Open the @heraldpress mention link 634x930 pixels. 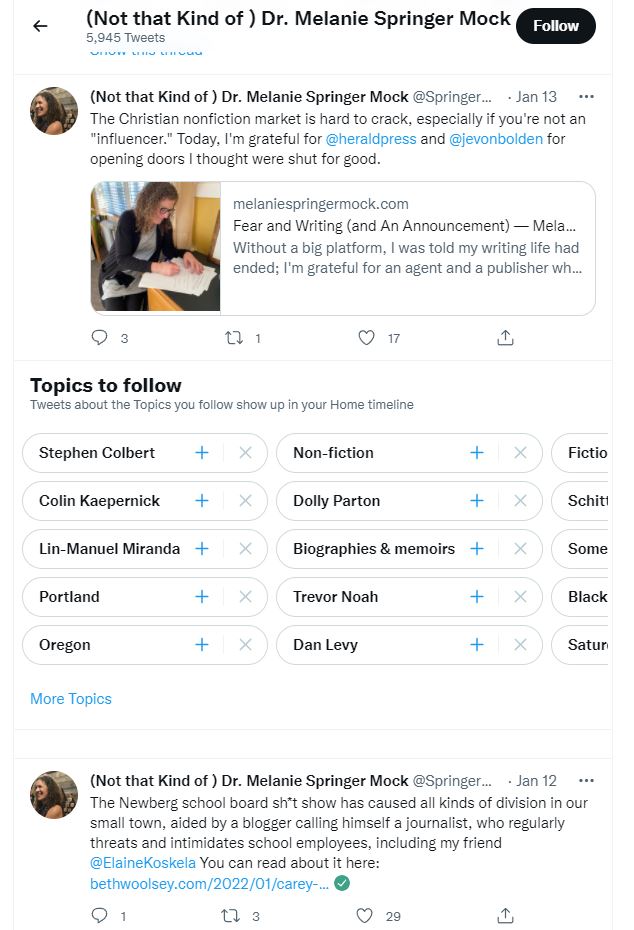(x=371, y=139)
